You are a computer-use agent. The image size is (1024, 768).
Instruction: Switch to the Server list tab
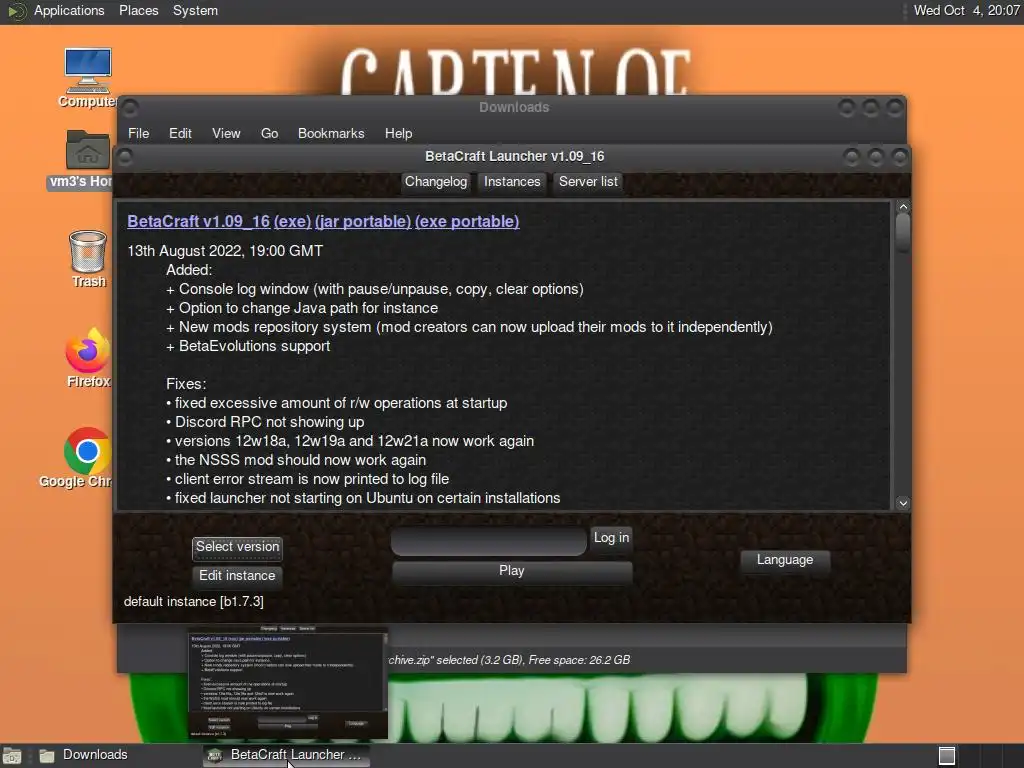coord(588,182)
